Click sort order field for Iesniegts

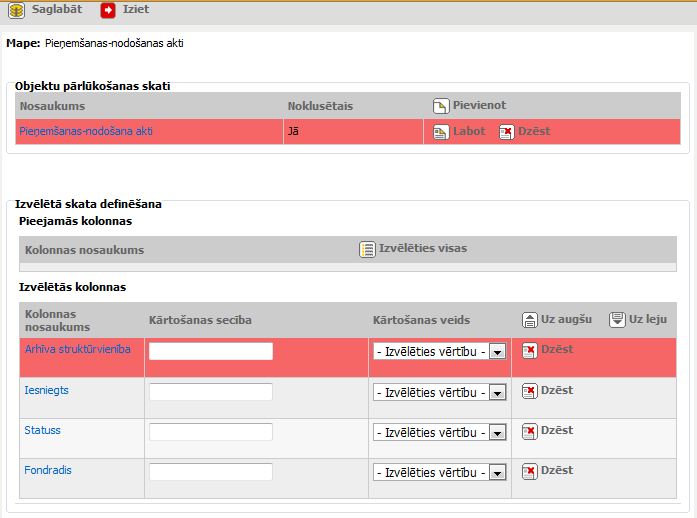[x=211, y=392]
